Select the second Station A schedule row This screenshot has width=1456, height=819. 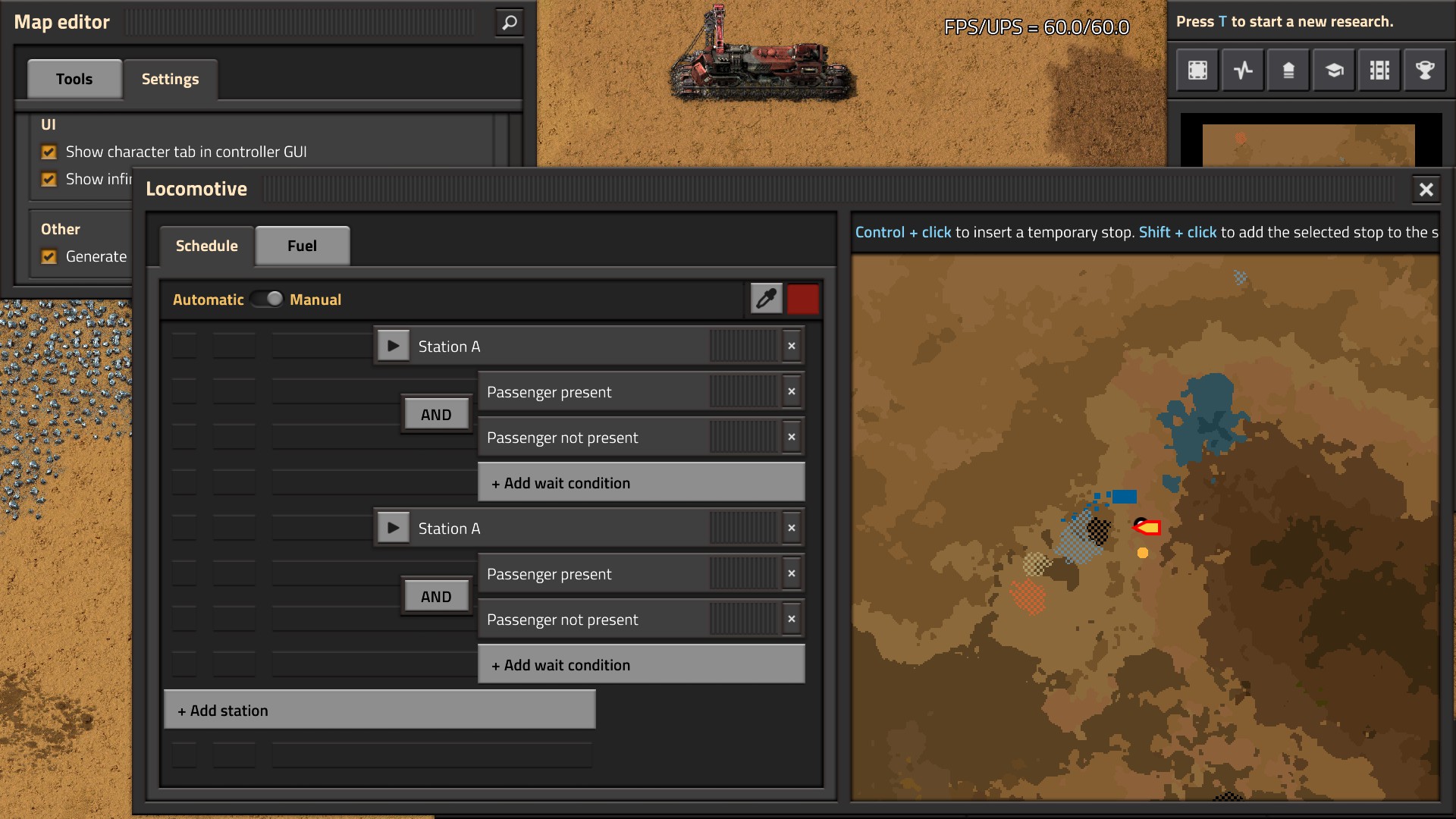coord(588,528)
